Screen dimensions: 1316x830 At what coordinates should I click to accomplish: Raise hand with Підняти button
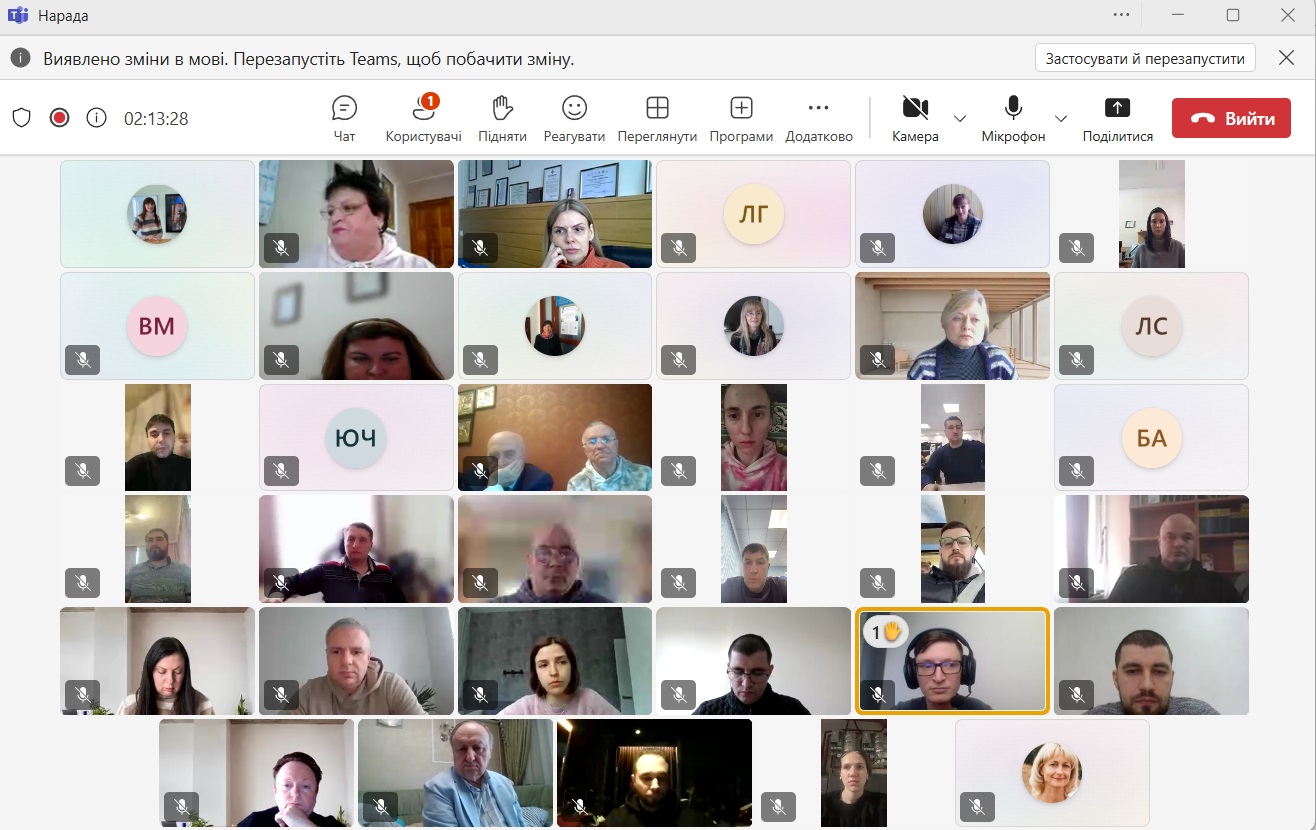[x=502, y=118]
